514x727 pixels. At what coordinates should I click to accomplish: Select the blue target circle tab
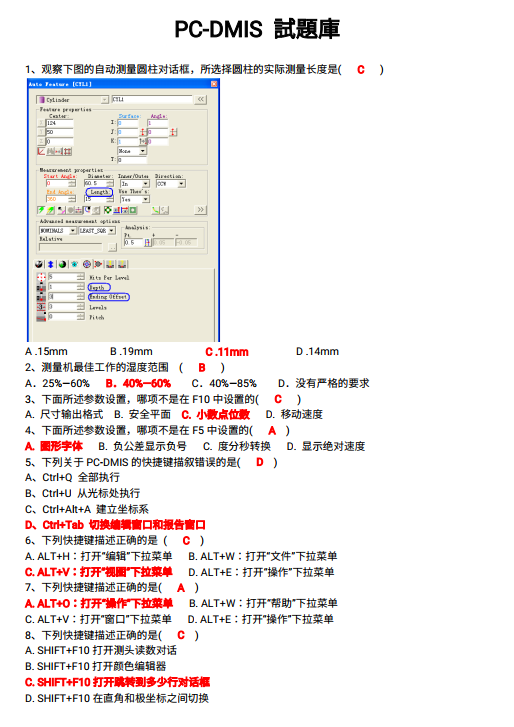87,264
